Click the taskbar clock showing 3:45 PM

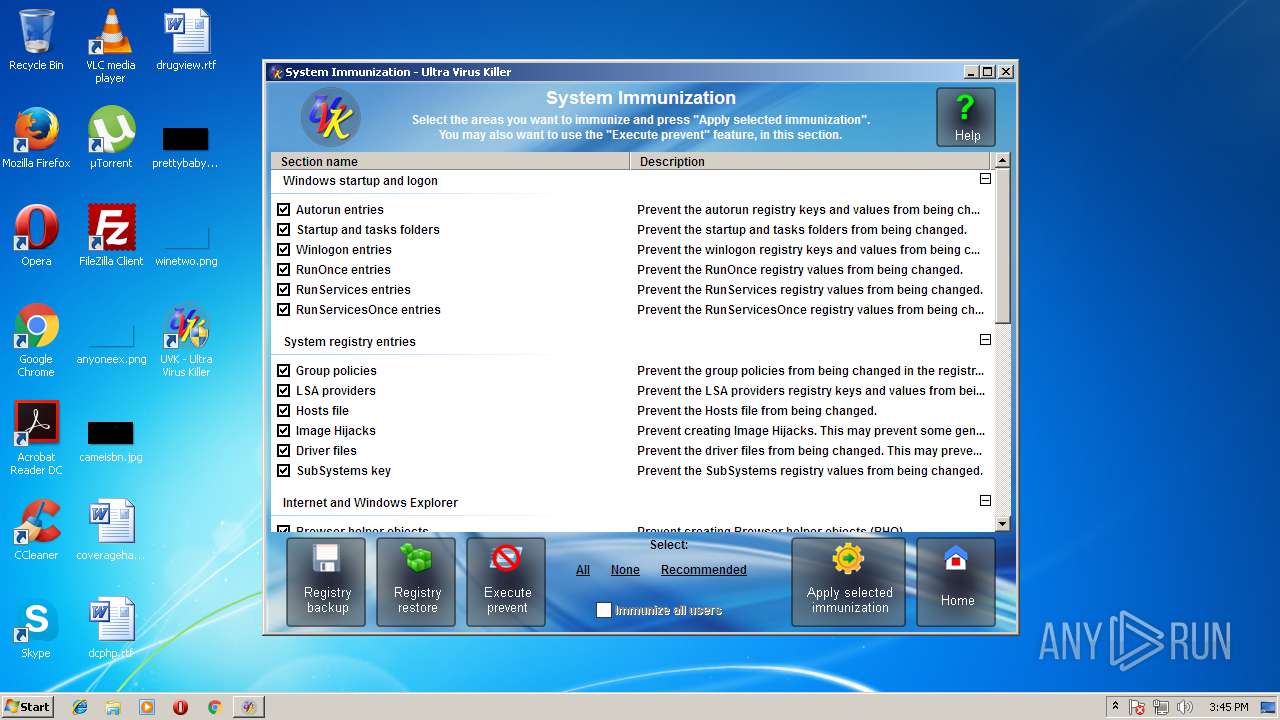[x=1228, y=707]
